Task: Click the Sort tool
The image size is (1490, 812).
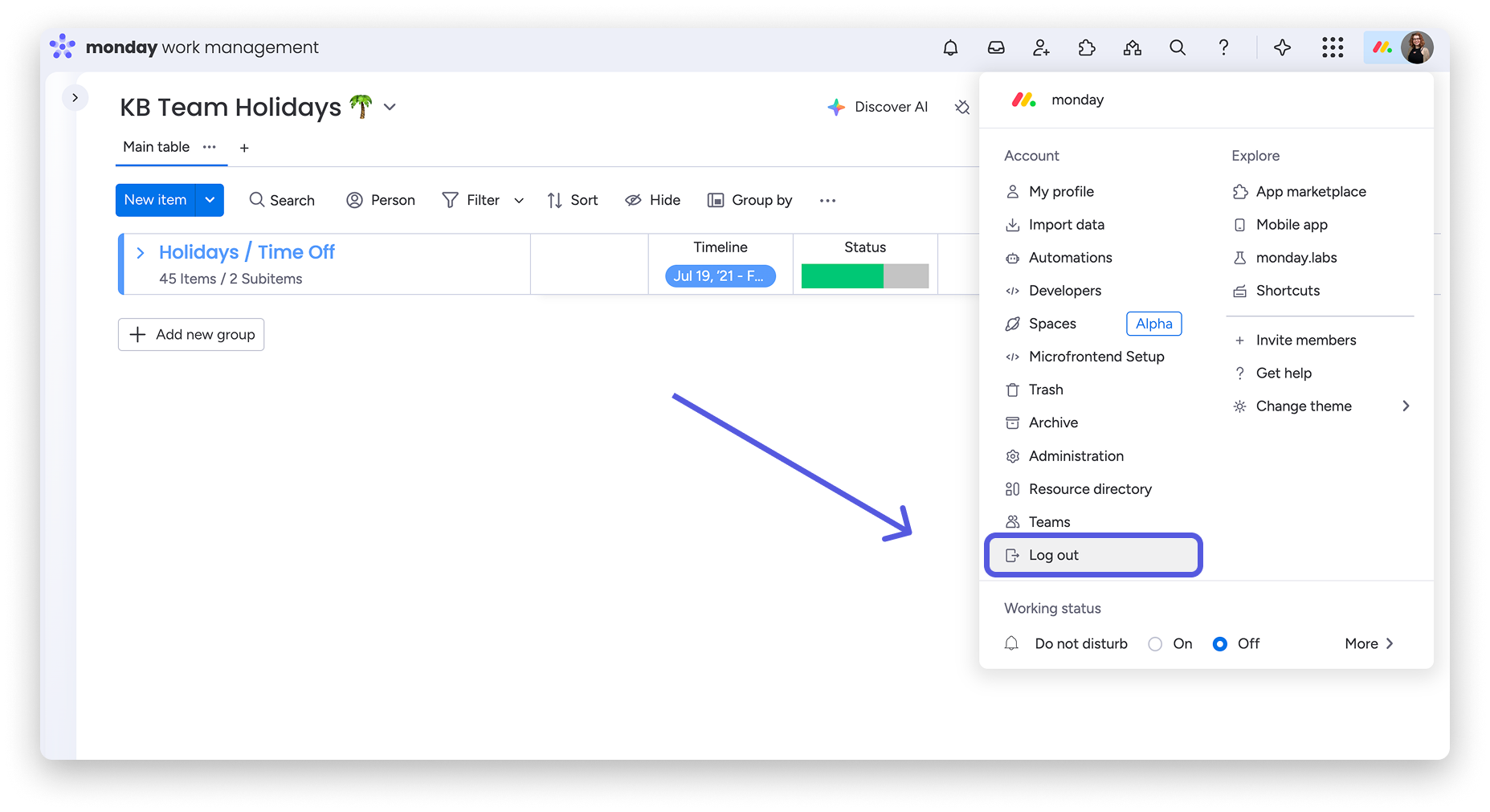Action: pyautogui.click(x=573, y=200)
